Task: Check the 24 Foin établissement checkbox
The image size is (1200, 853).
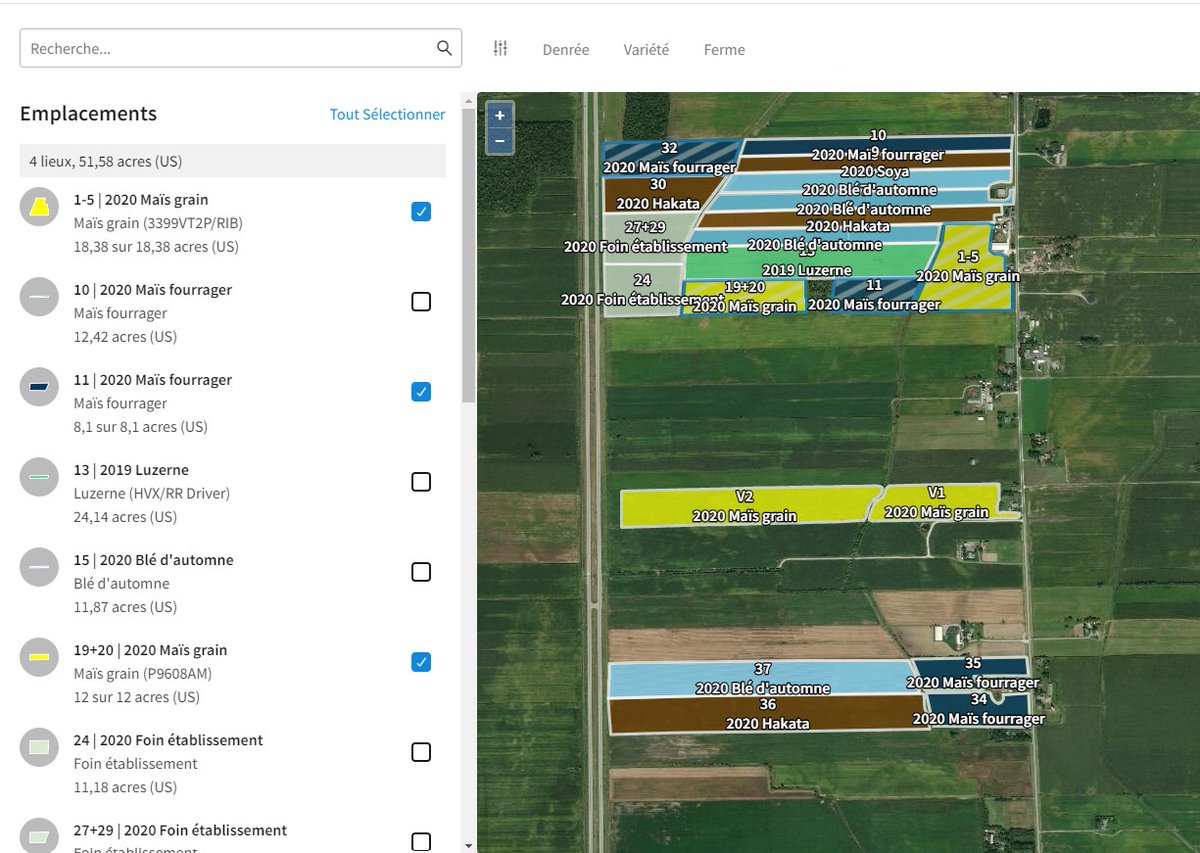Action: 421,751
